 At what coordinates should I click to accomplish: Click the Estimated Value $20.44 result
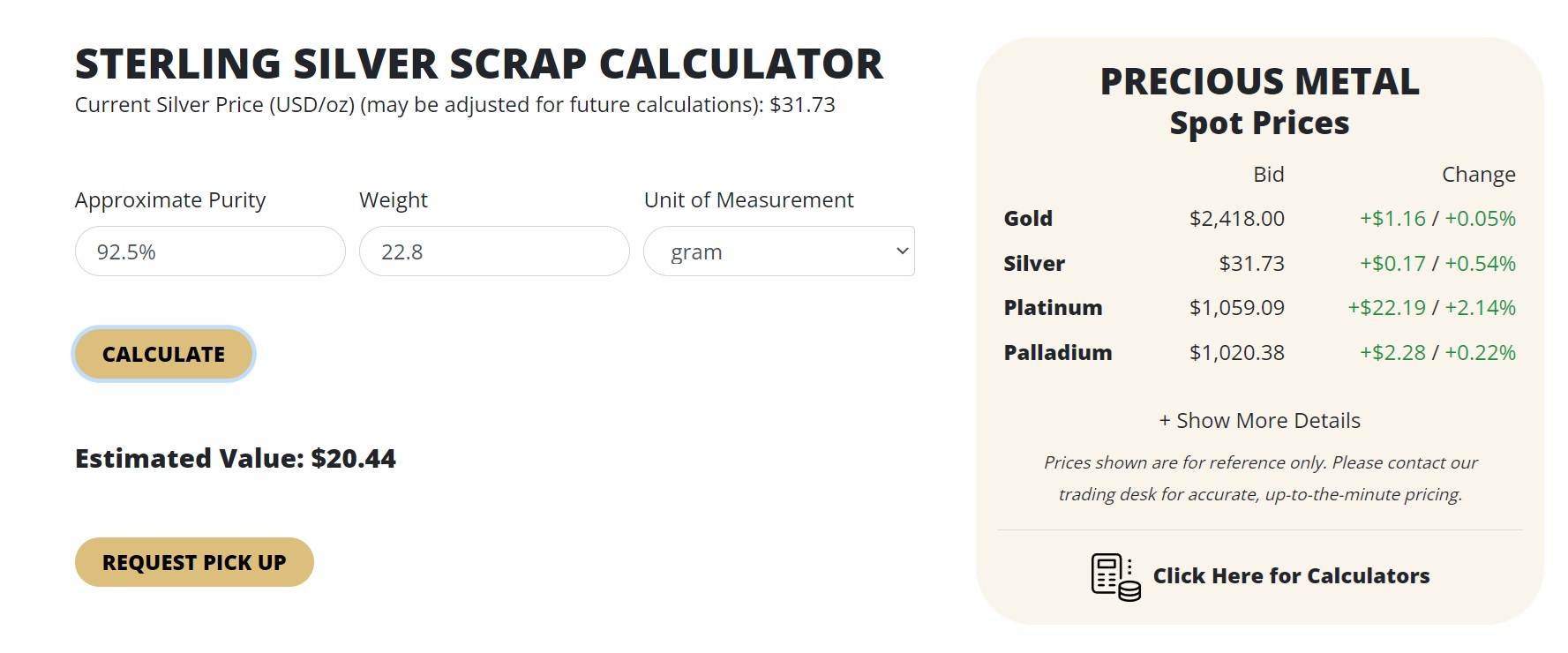[x=236, y=459]
